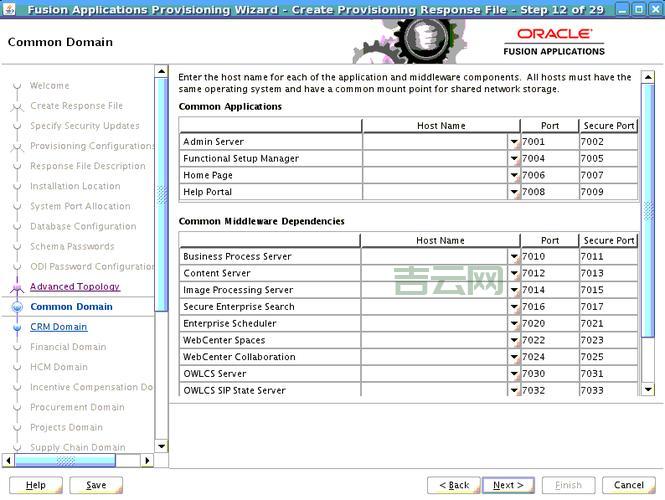This screenshot has height=500, width=665.
Task: Click the Advanced Topology step icon
Action: [17, 287]
